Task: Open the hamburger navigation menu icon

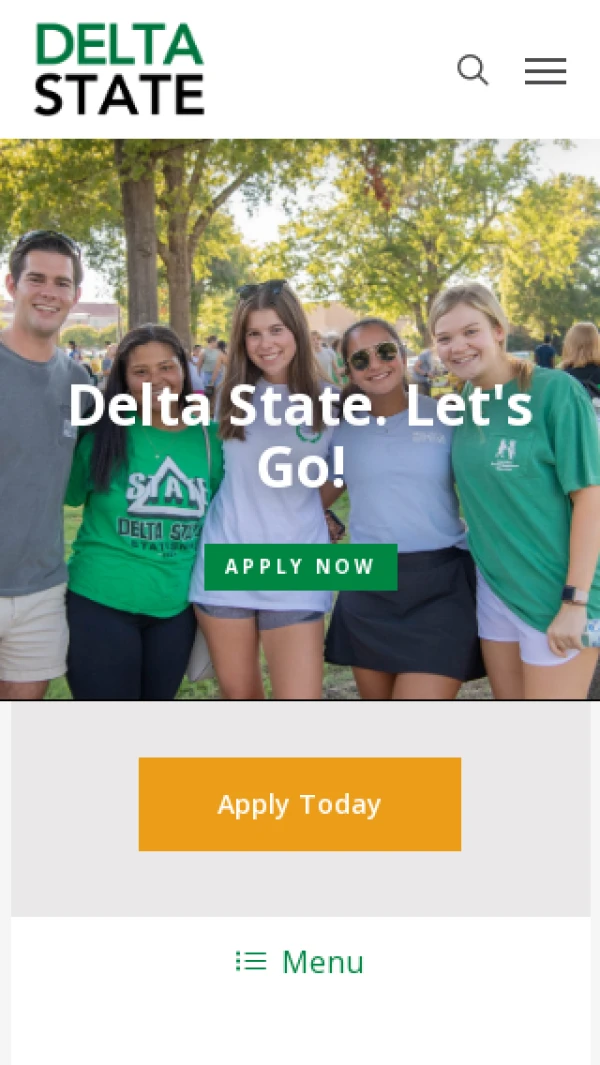Action: coord(545,71)
